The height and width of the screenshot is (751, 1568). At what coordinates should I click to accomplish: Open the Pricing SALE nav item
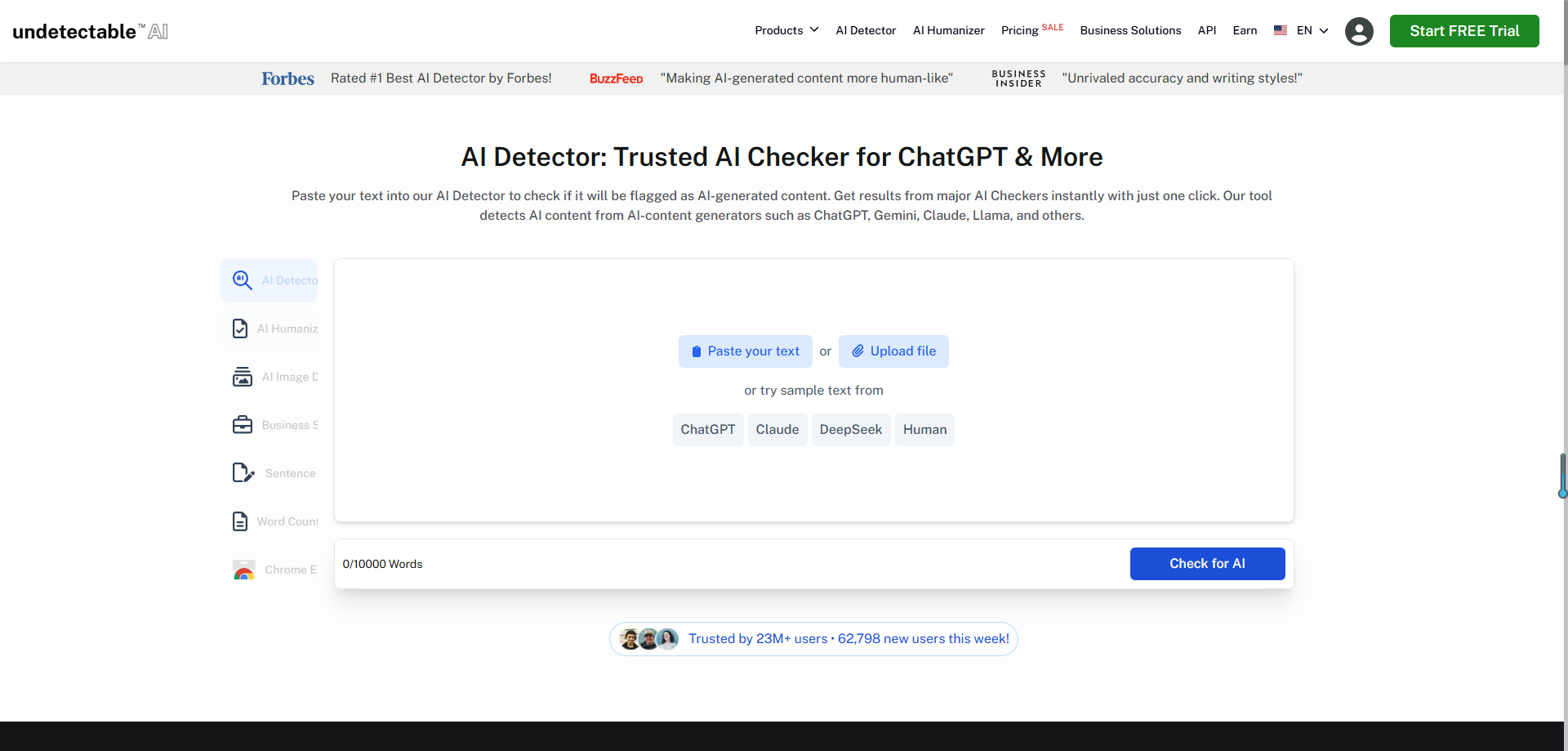pos(1032,29)
